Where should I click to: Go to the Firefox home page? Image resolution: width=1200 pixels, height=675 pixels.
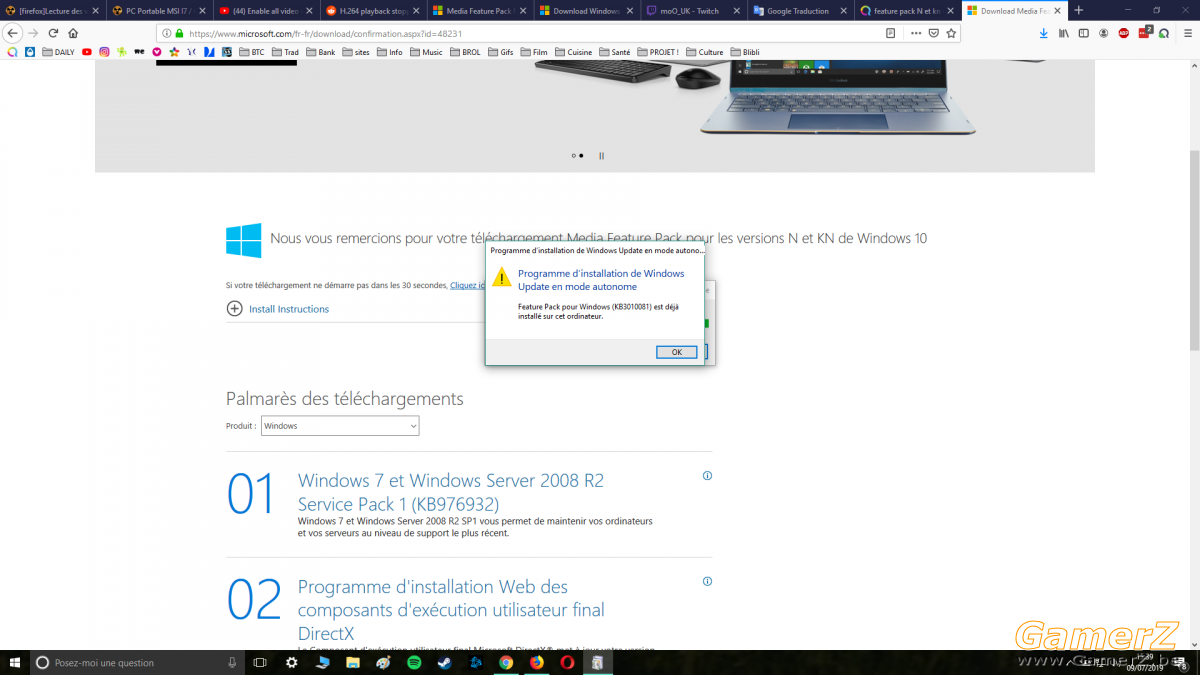click(73, 33)
